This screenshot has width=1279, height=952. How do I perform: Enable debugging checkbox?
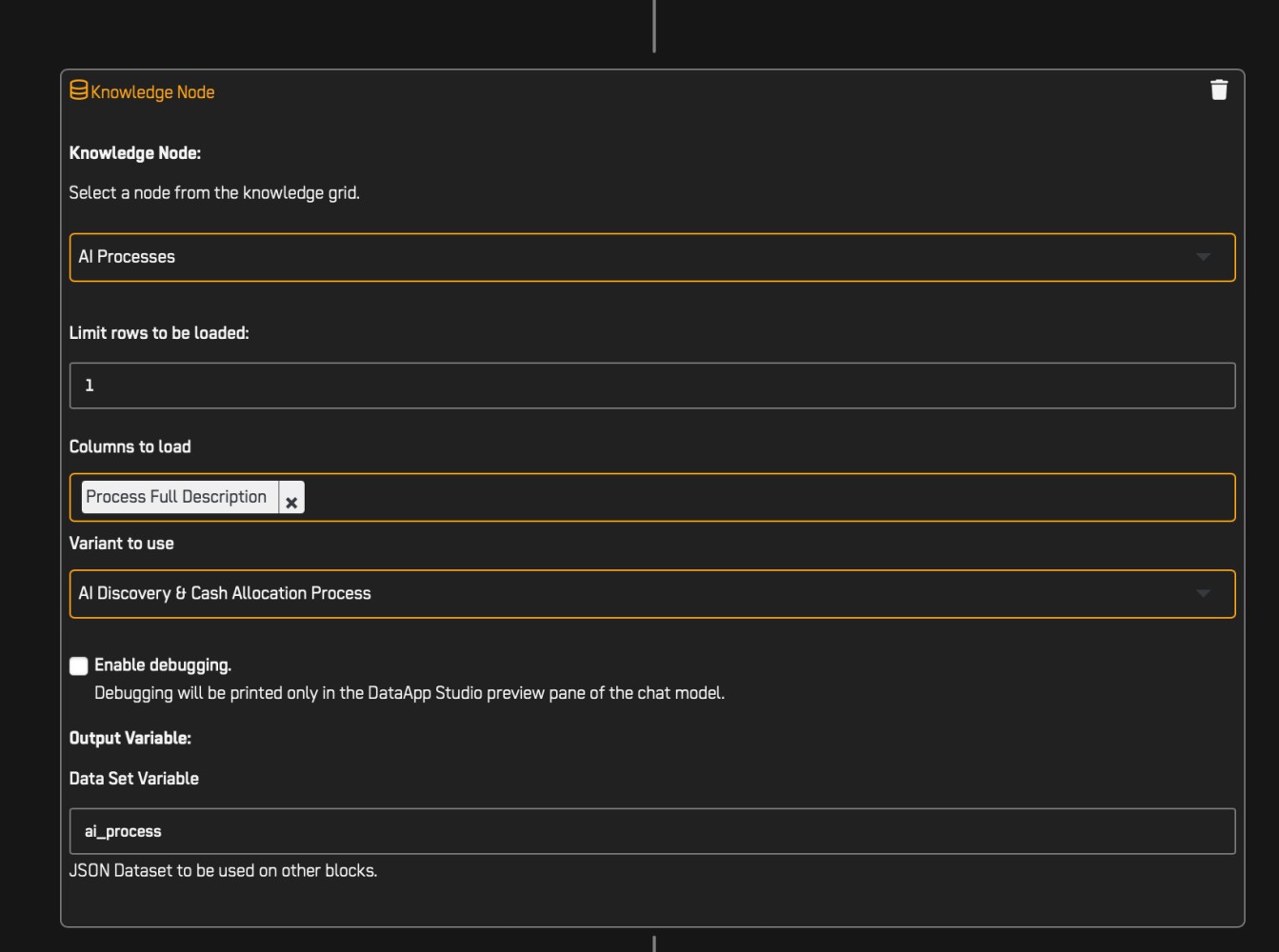tap(79, 665)
